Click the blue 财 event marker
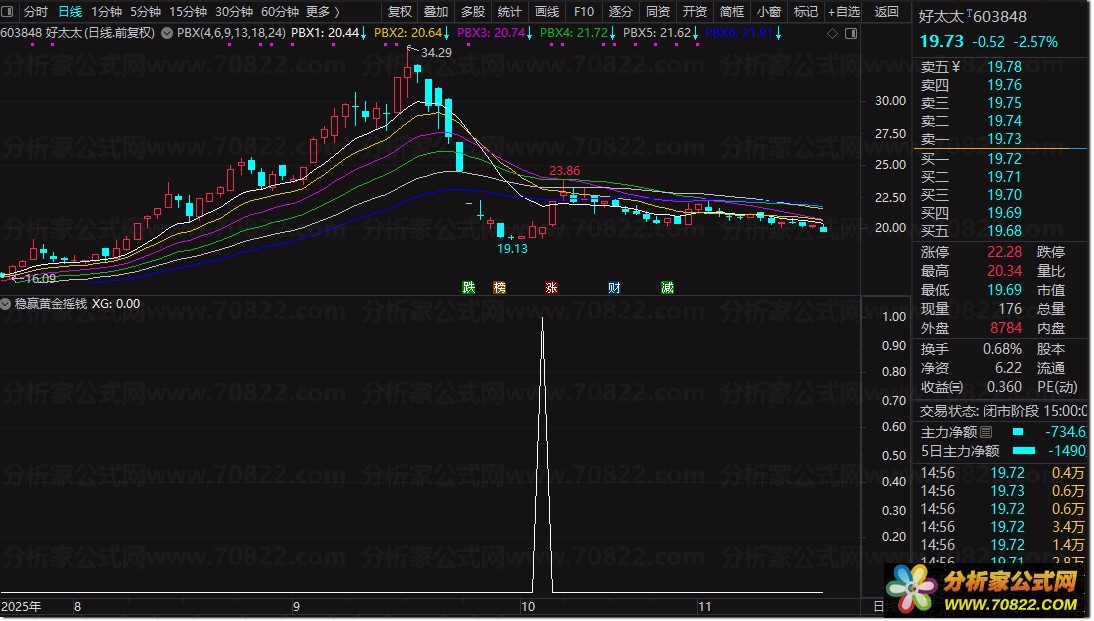The width and height of the screenshot is (1094, 621). 614,287
